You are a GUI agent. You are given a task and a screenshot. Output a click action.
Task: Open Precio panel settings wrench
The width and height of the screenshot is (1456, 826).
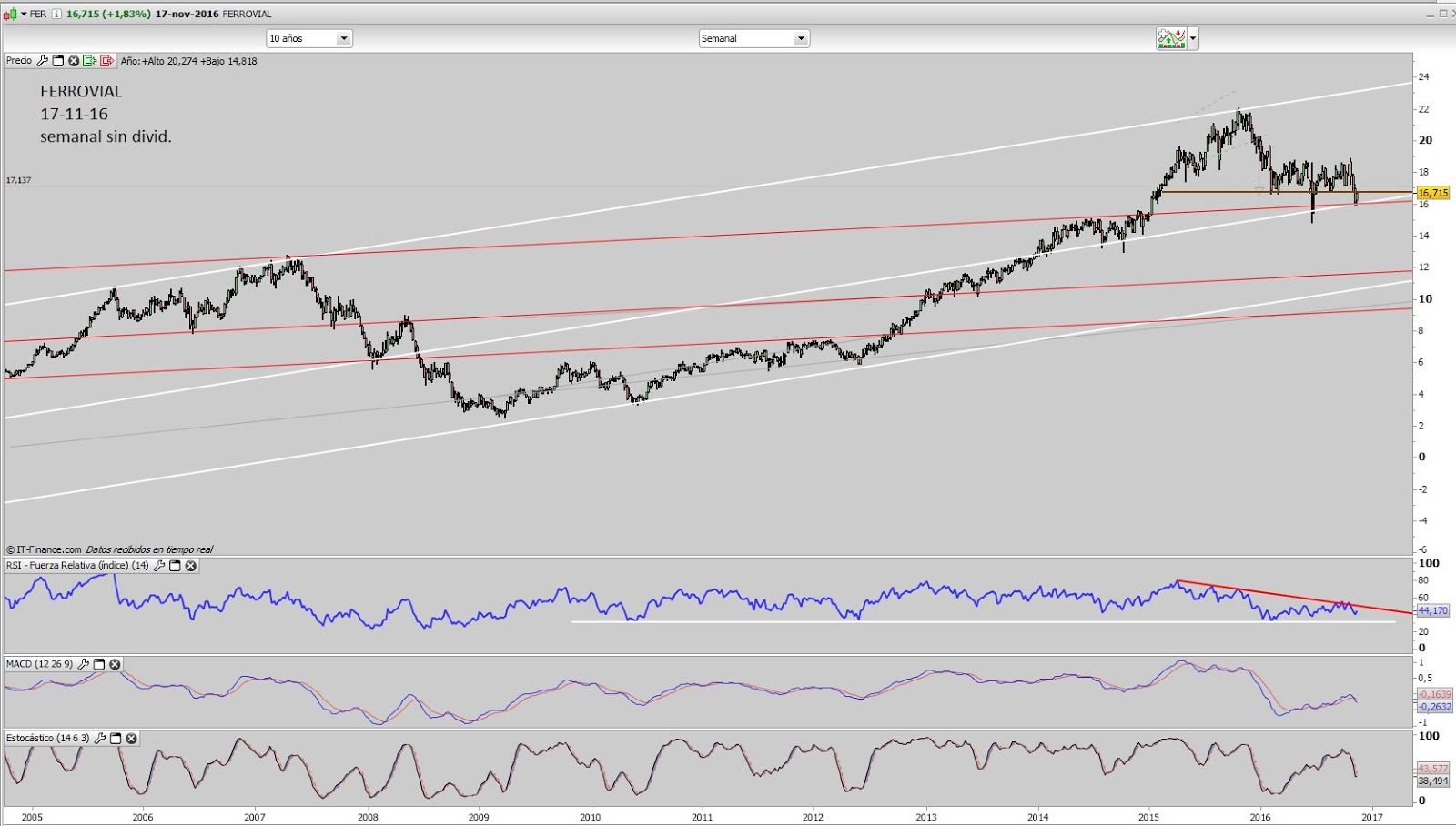(42, 61)
